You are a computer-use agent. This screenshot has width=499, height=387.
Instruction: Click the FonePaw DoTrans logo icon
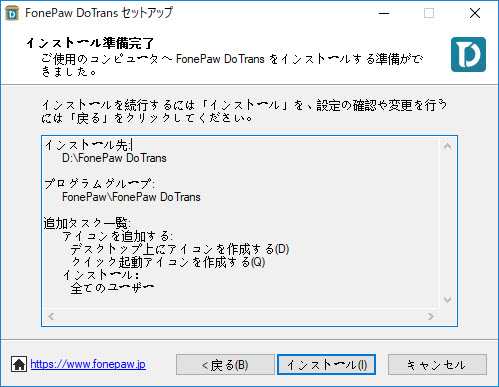(468, 55)
